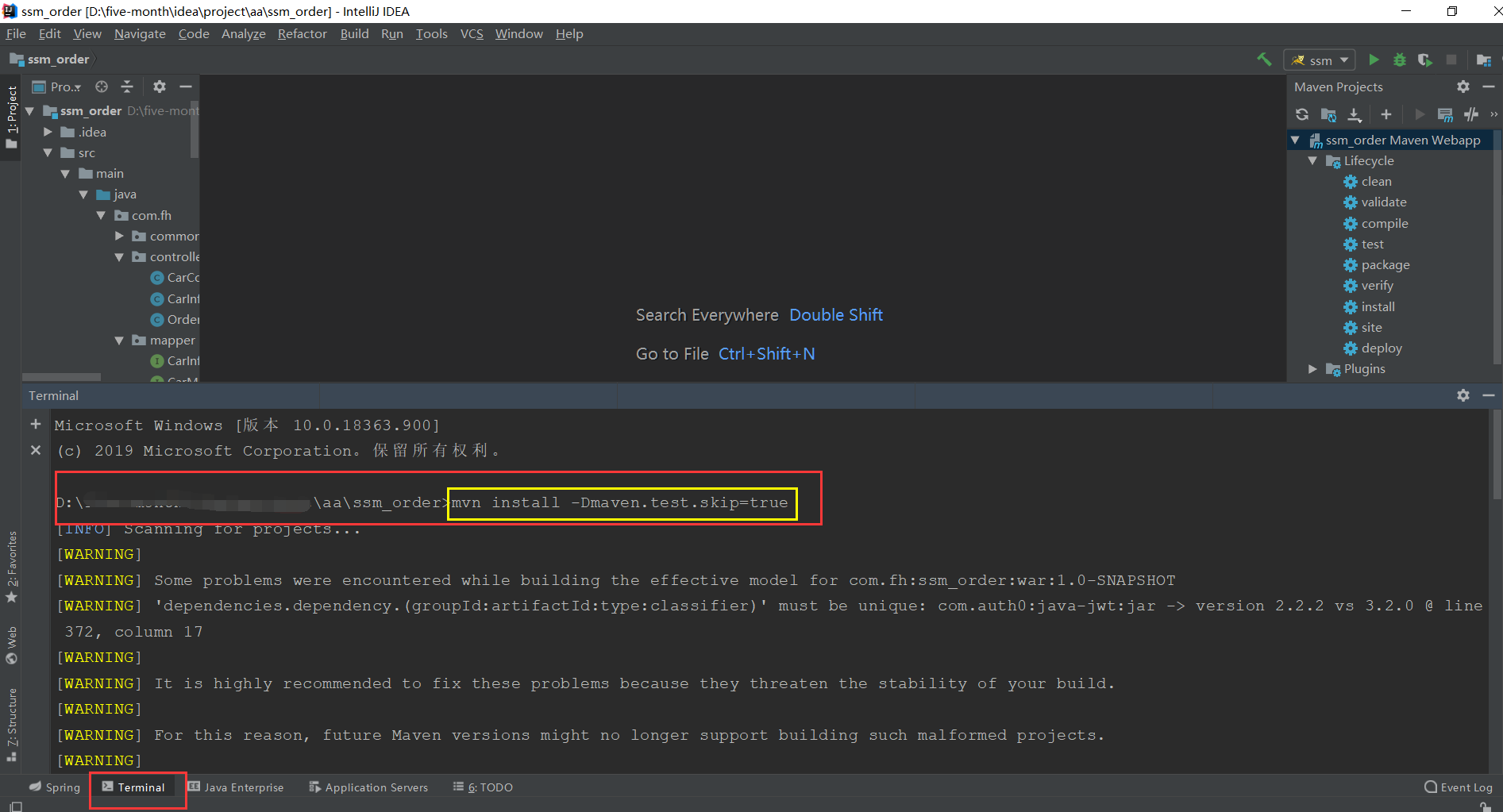Open the Event Log
This screenshot has width=1503, height=812.
pos(1461,787)
